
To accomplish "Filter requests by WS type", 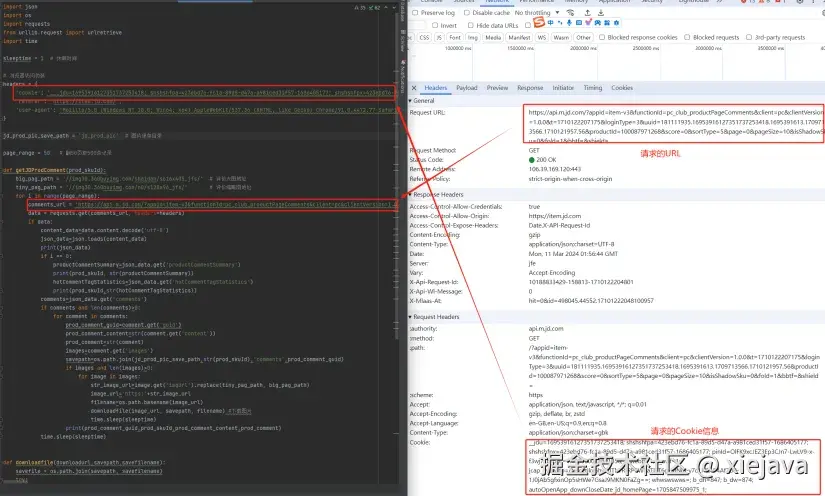I will 541,37.
